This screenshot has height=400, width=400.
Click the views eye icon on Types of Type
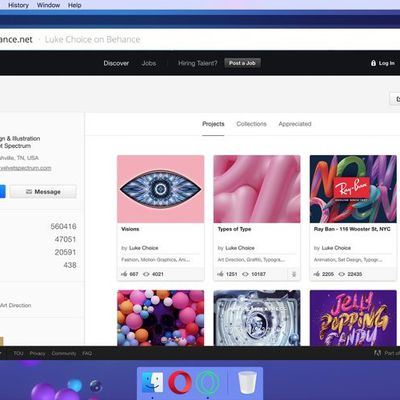click(x=245, y=274)
